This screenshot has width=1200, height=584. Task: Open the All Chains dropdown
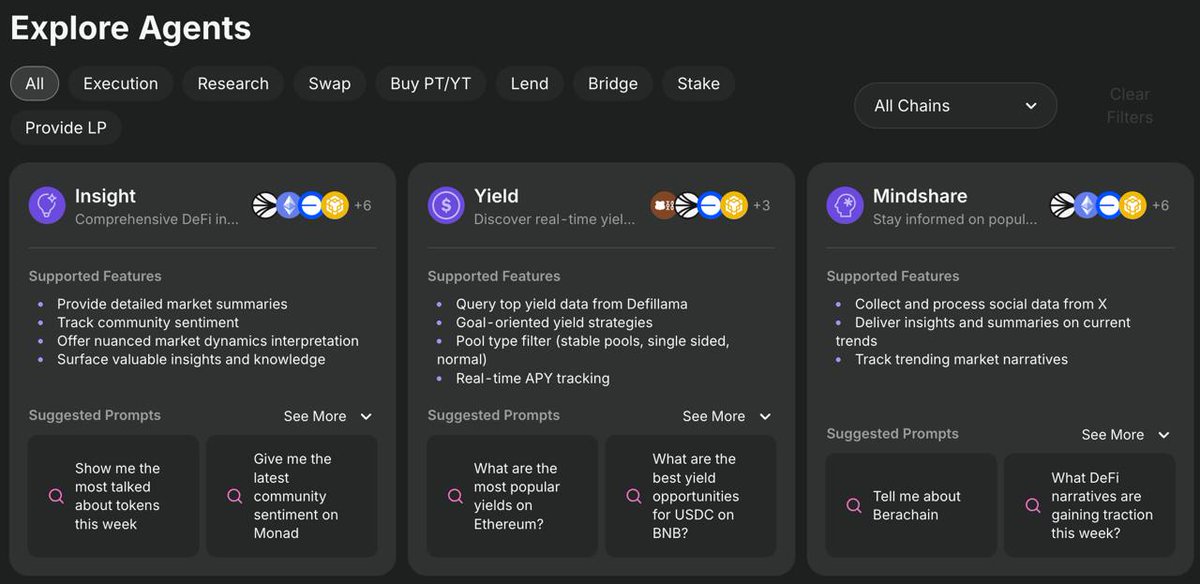(956, 105)
